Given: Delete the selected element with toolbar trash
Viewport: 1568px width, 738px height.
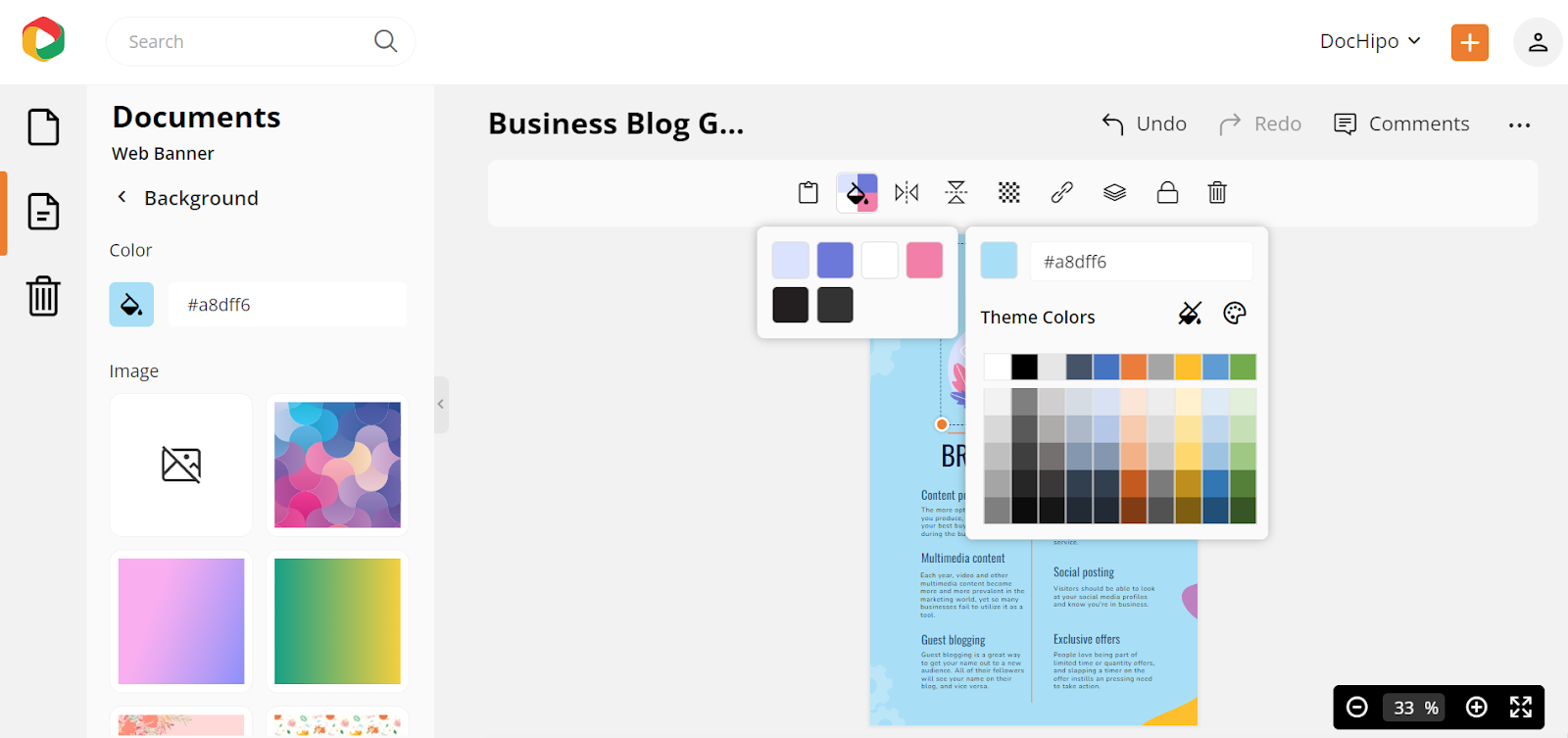Looking at the screenshot, I should pyautogui.click(x=1217, y=193).
